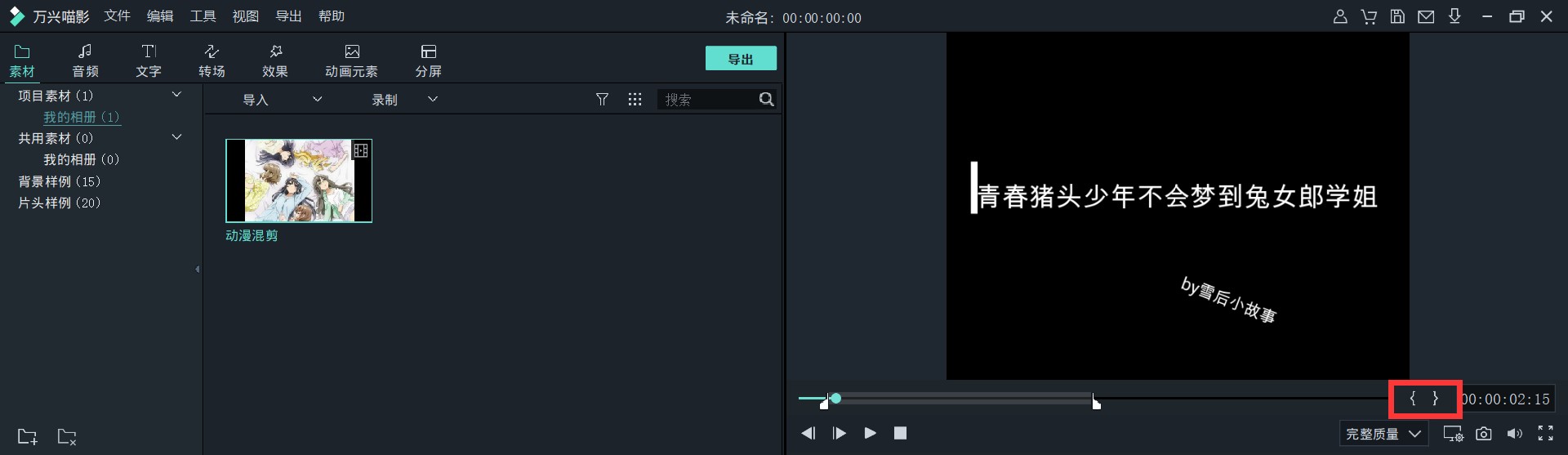Open the 录制 record dropdown
Viewport: 1568px width, 455px height.
[x=404, y=100]
